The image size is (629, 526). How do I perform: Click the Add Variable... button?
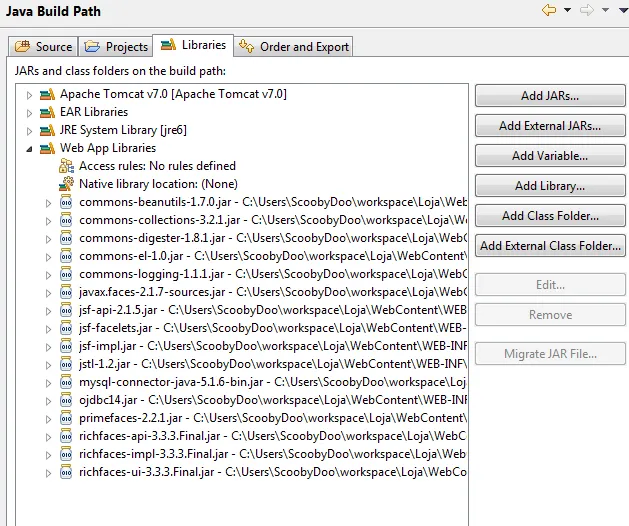550,156
